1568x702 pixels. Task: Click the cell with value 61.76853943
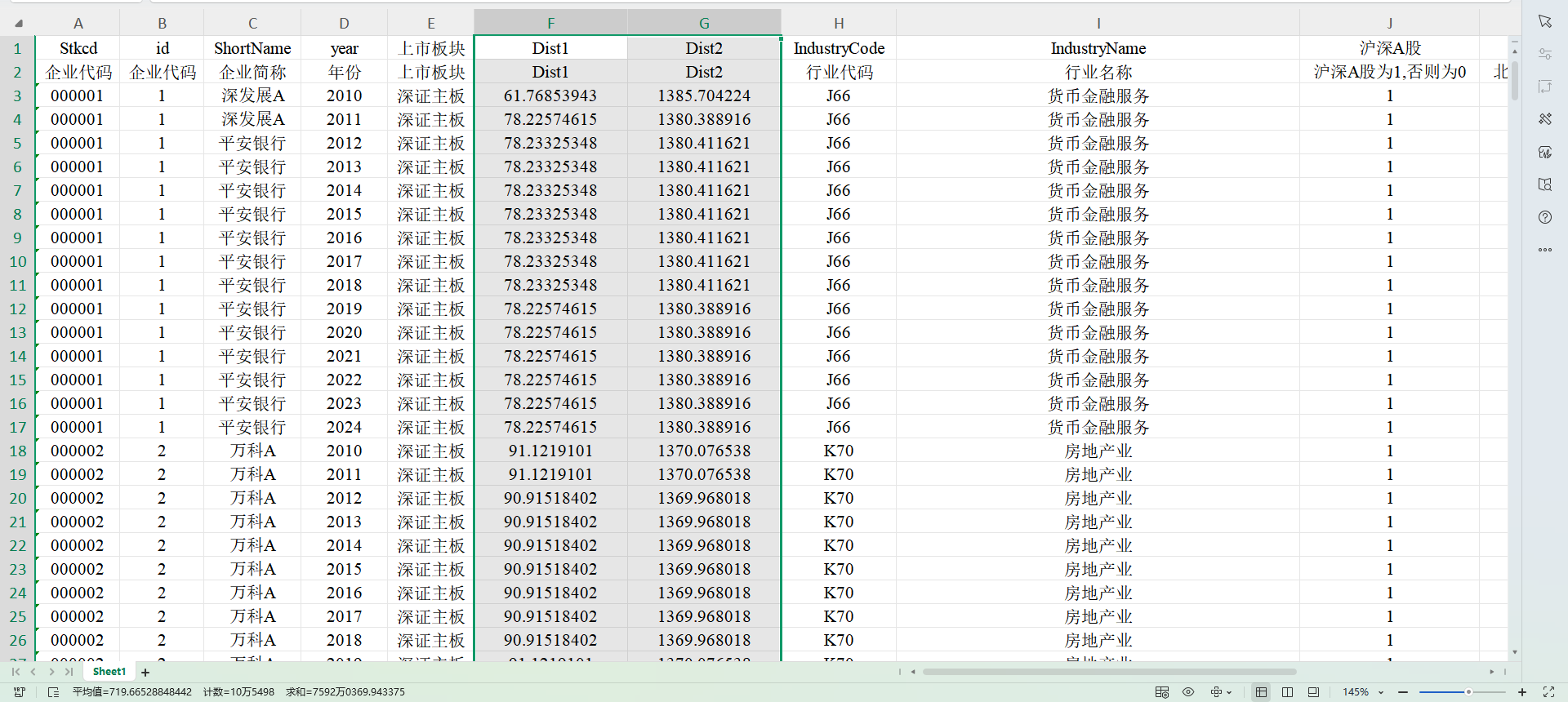click(x=551, y=96)
